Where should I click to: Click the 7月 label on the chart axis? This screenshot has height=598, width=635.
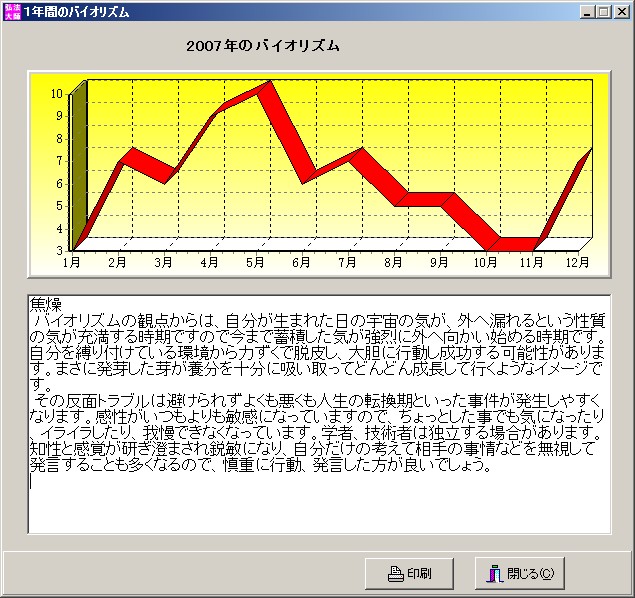tap(347, 262)
